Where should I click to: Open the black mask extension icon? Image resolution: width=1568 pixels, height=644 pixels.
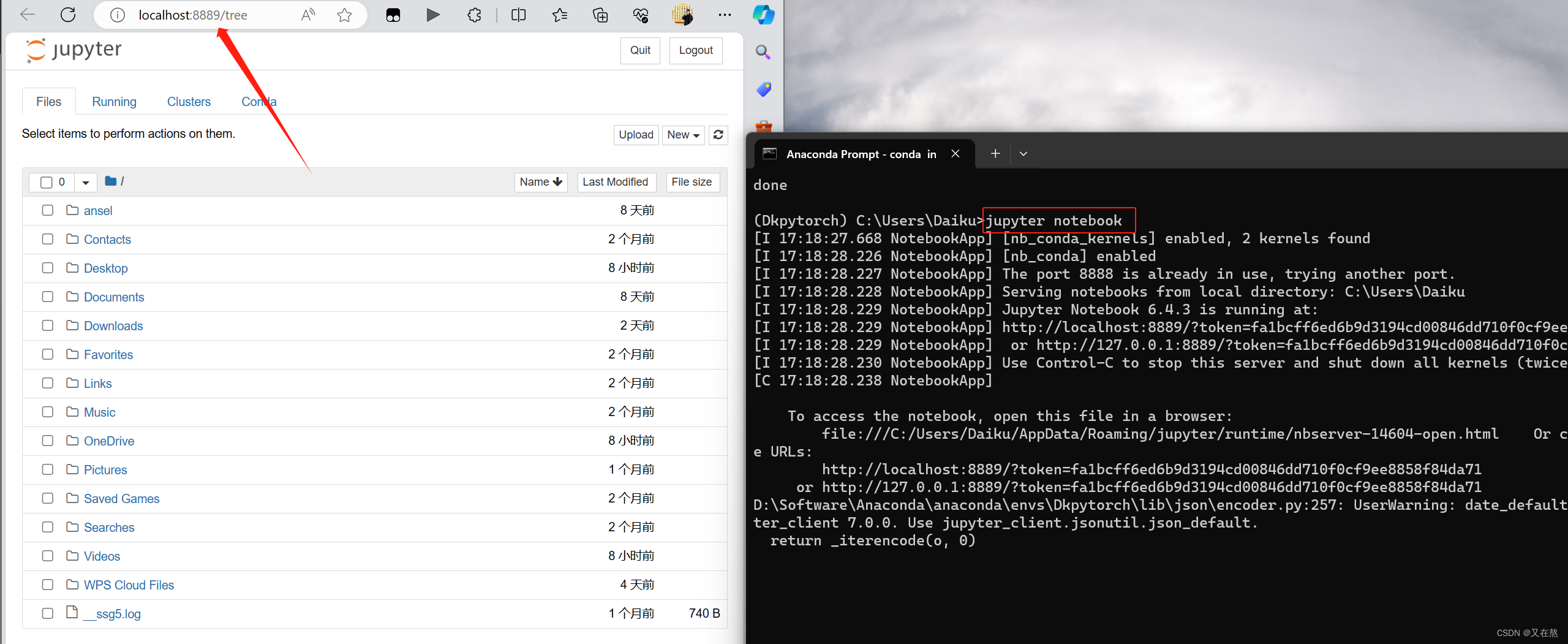click(x=393, y=15)
